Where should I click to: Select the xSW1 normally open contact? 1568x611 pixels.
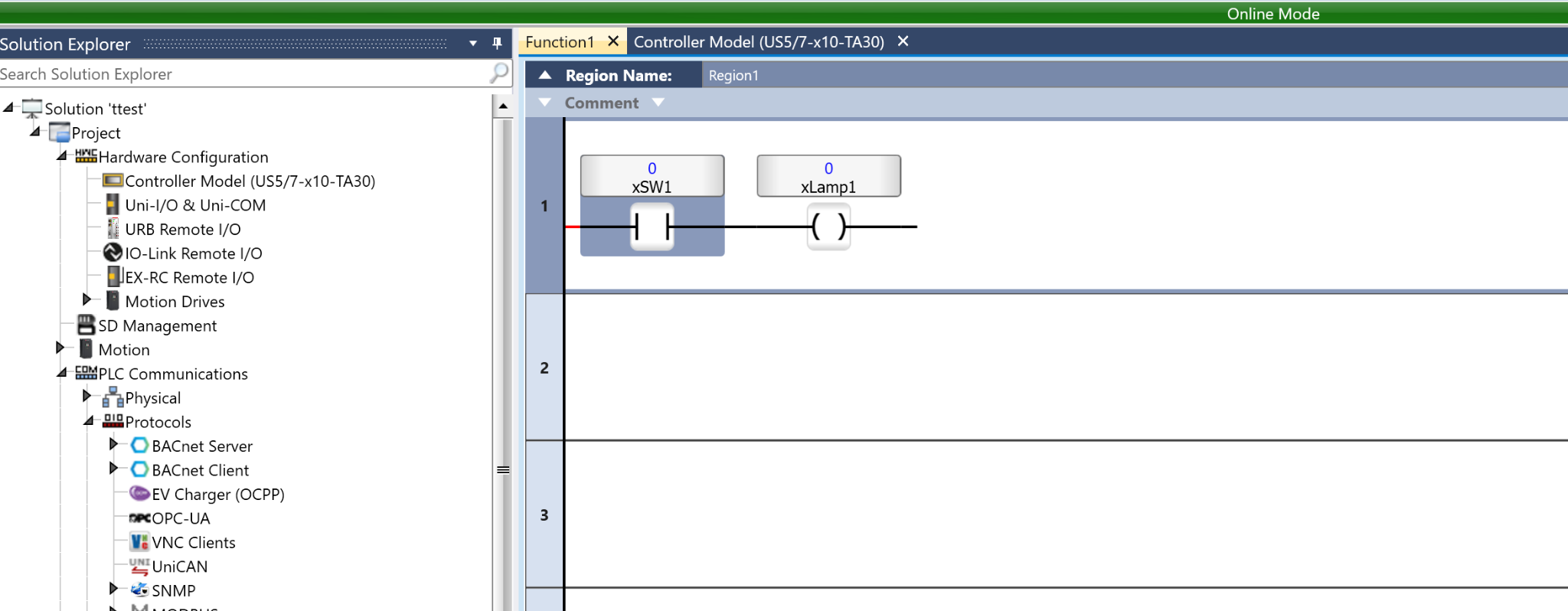[x=652, y=227]
